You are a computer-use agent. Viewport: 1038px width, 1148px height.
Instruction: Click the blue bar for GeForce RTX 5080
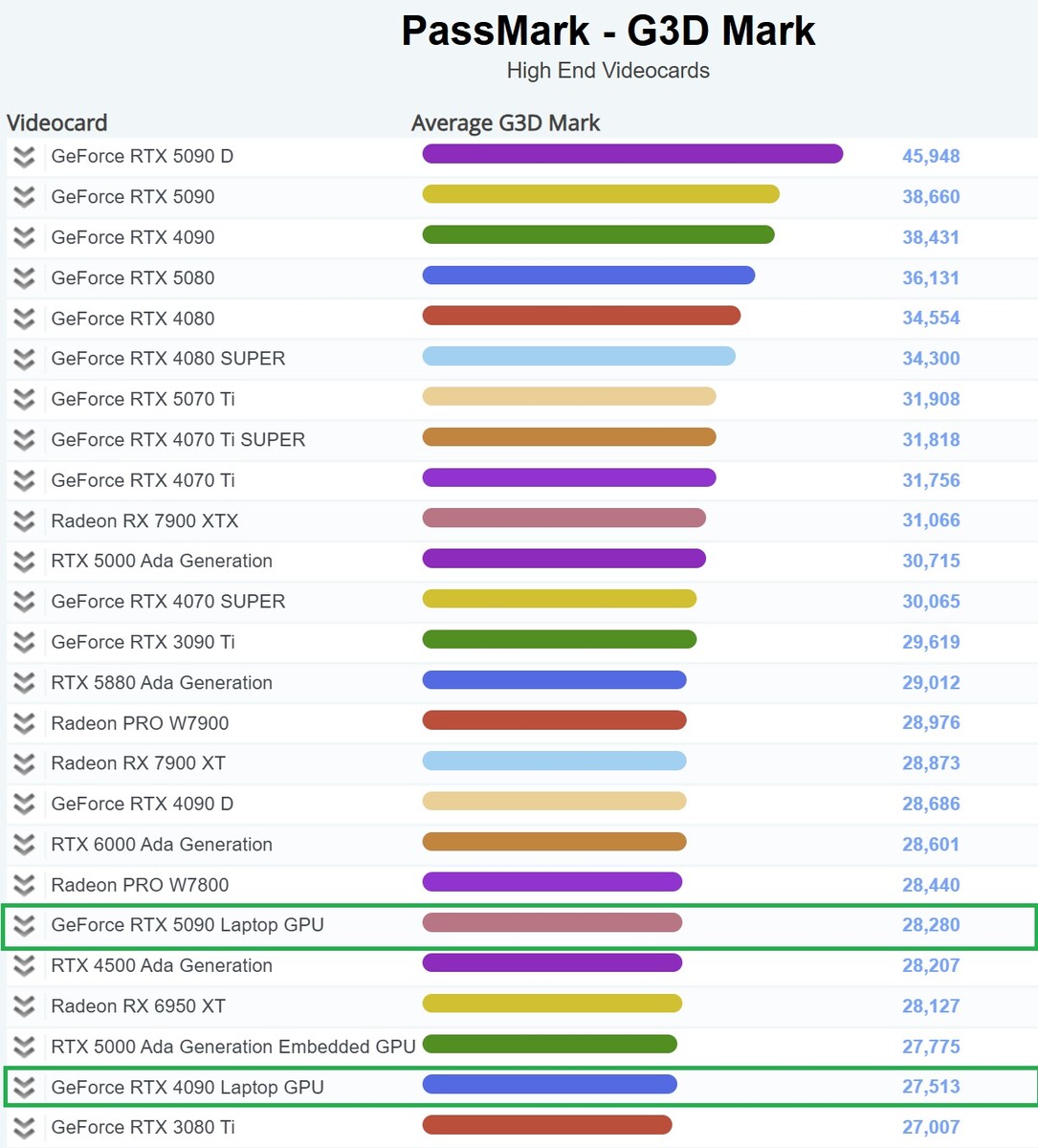tap(588, 276)
